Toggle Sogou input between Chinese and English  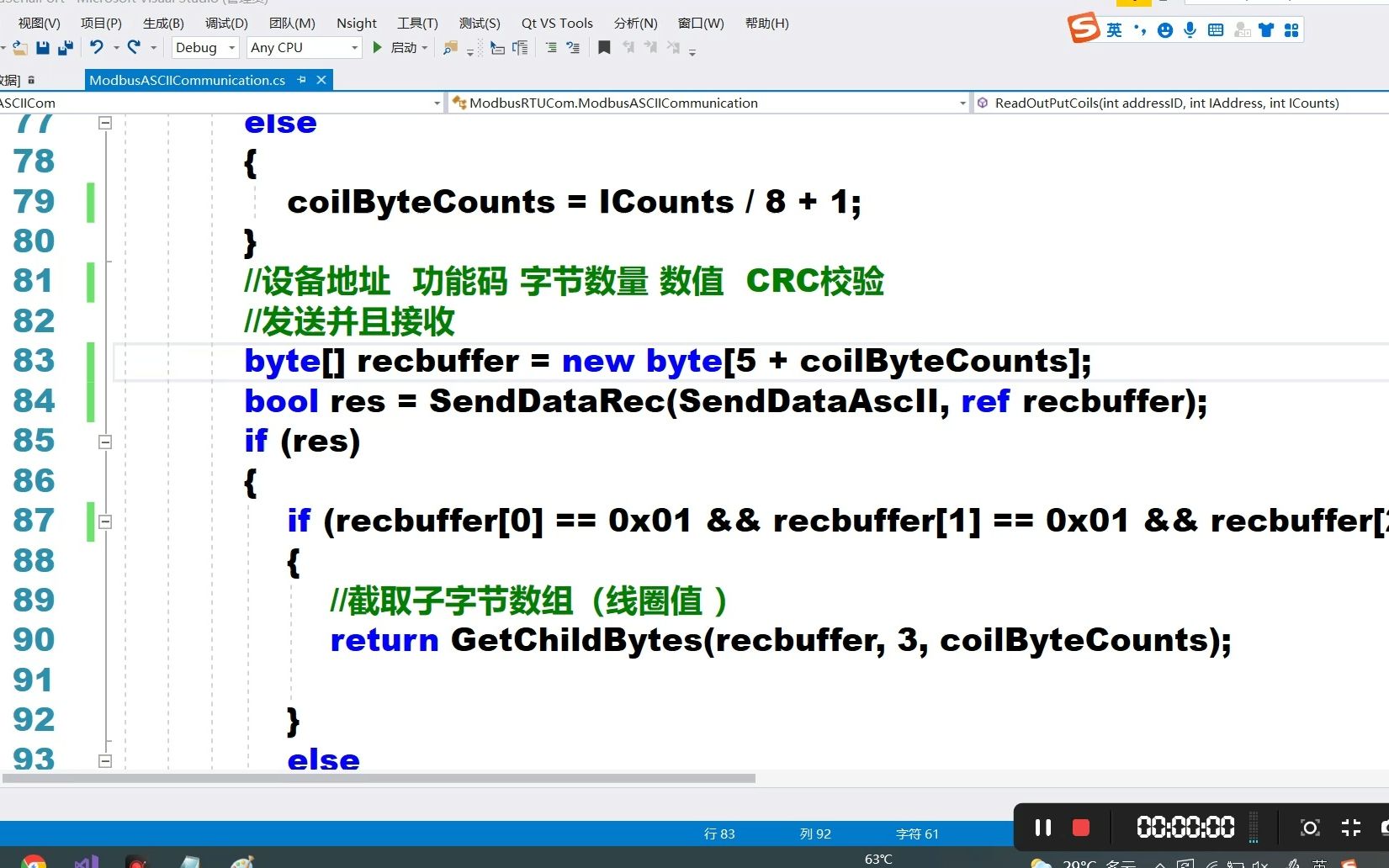click(1114, 29)
